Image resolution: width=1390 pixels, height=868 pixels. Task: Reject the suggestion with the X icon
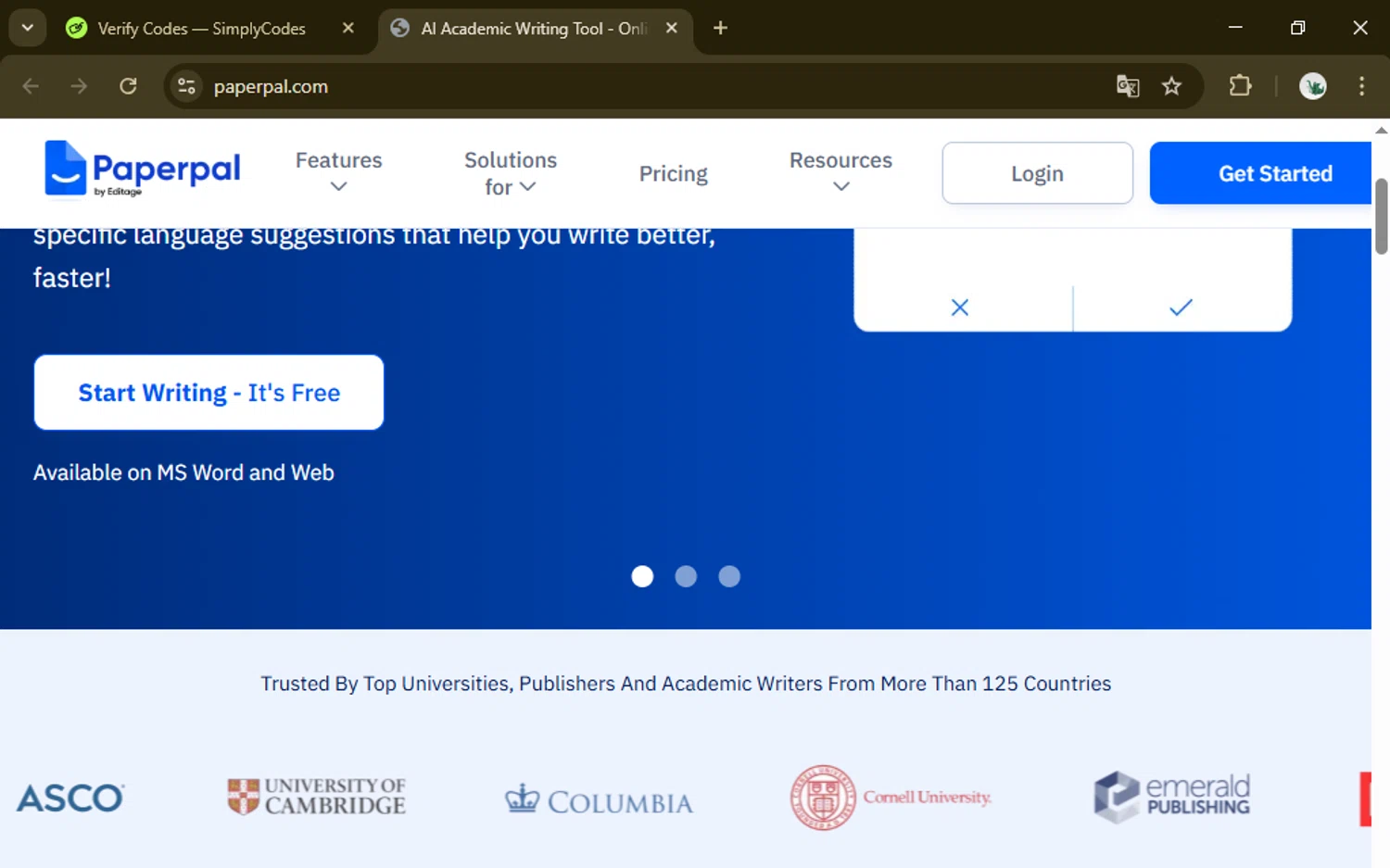pos(960,308)
